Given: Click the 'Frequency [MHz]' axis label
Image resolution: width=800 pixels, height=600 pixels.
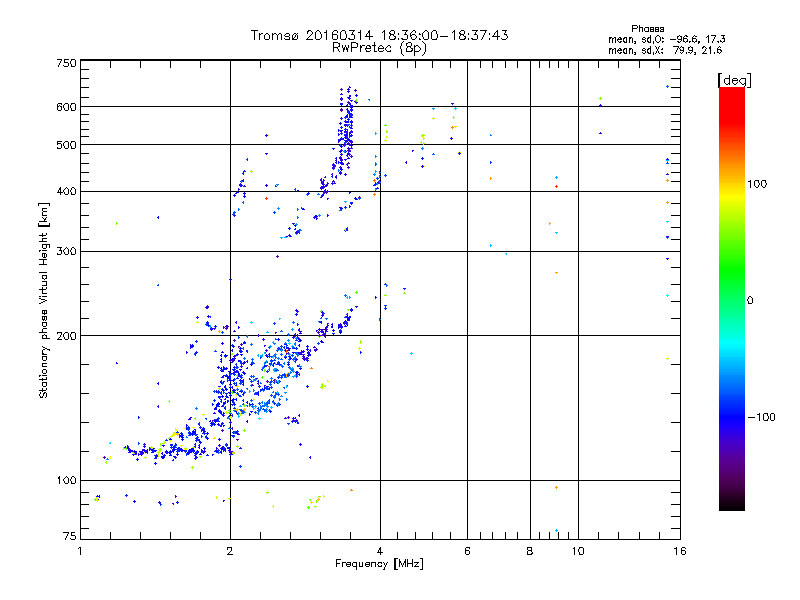Looking at the screenshot, I should 379,564.
